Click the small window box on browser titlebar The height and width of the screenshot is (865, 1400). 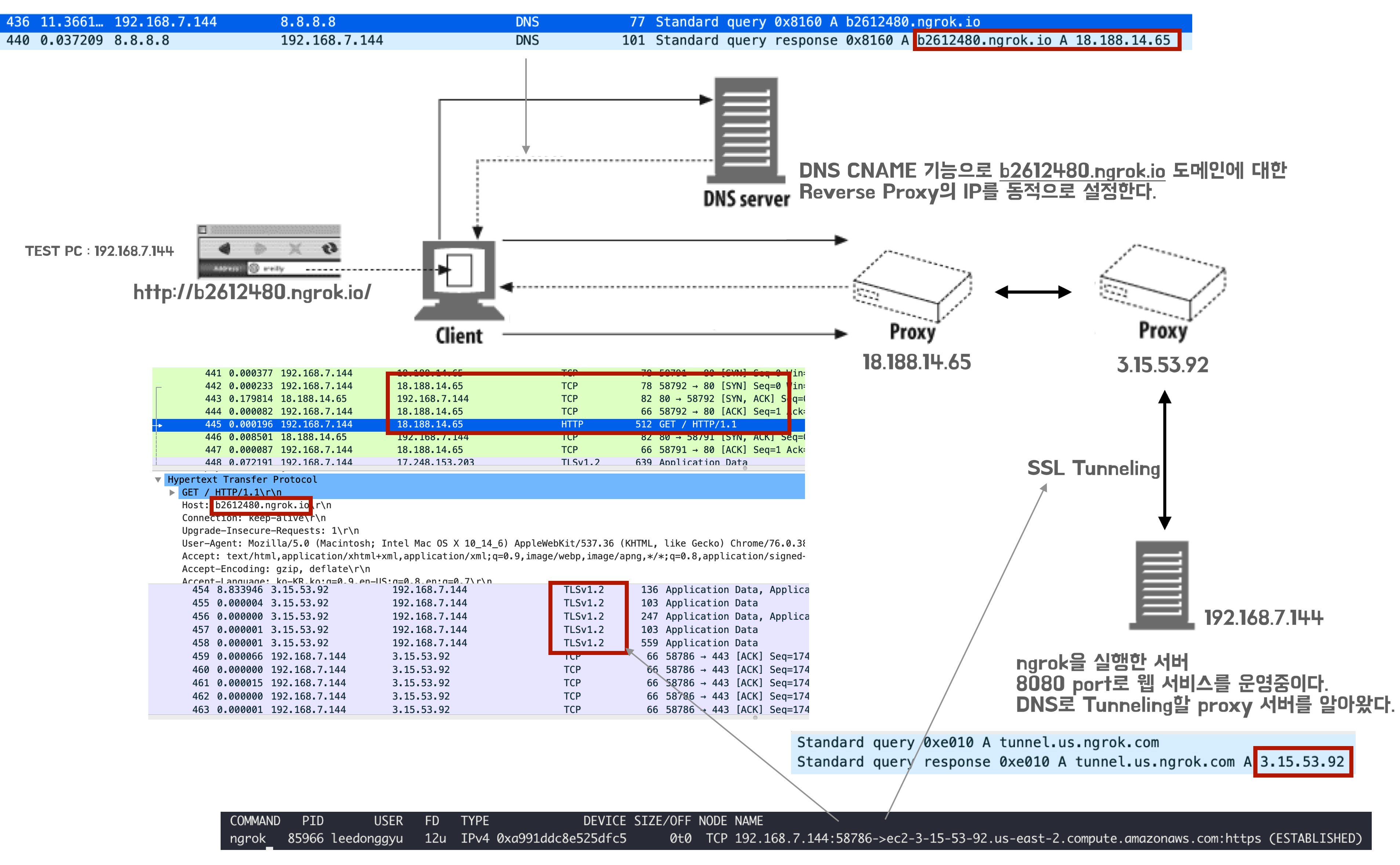[202, 230]
